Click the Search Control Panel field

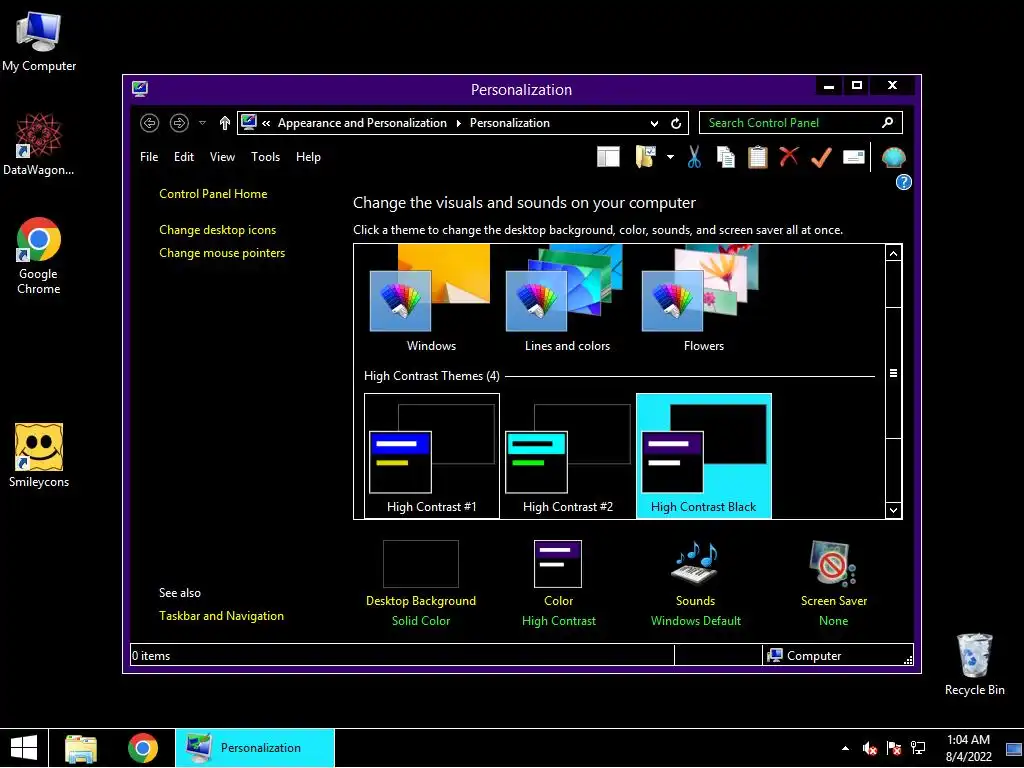tap(801, 123)
